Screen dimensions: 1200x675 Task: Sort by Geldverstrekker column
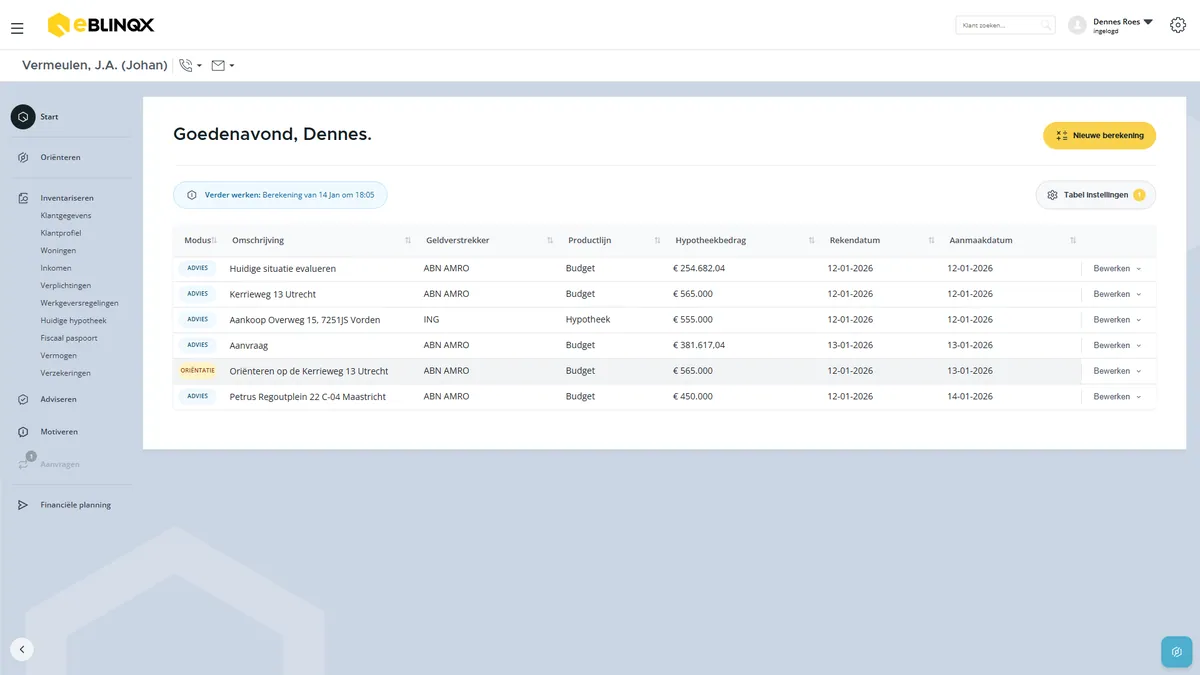point(550,241)
